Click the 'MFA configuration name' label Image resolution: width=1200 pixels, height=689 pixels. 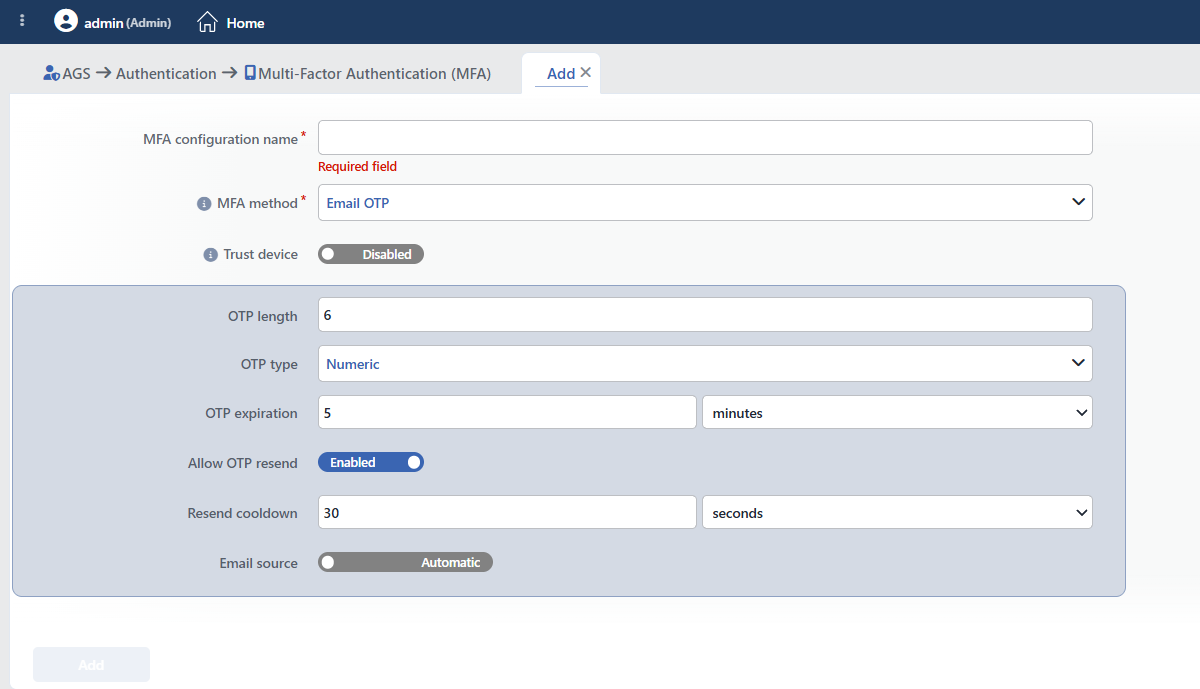tap(221, 139)
